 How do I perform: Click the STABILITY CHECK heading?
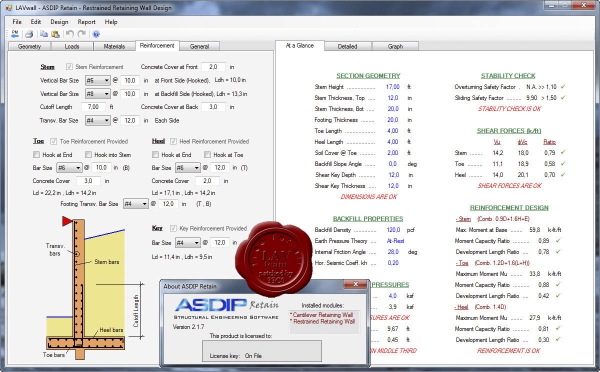pyautogui.click(x=508, y=76)
